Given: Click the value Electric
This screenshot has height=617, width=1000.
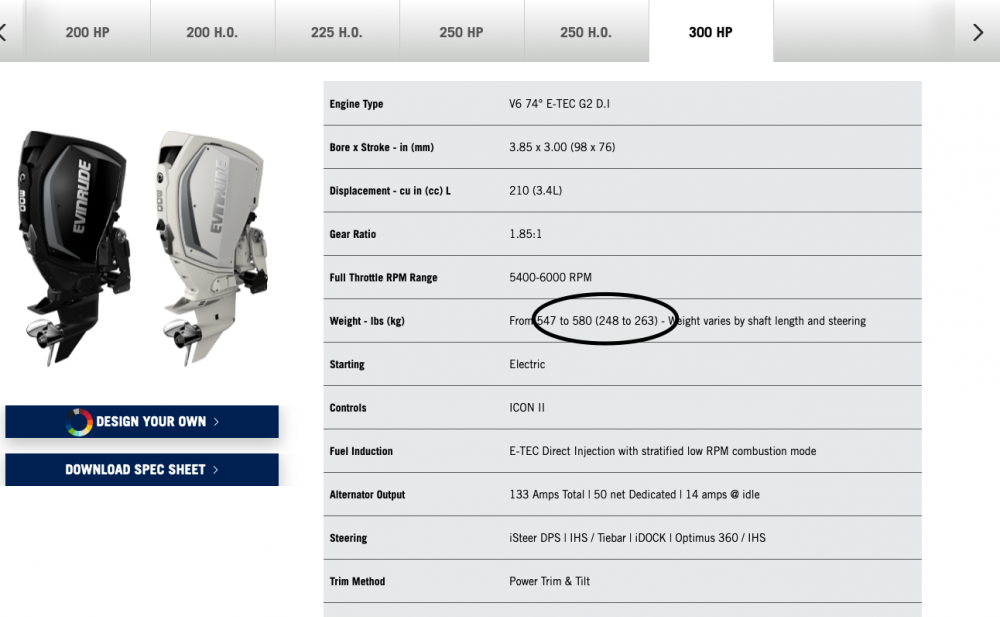Looking at the screenshot, I should coord(527,364).
